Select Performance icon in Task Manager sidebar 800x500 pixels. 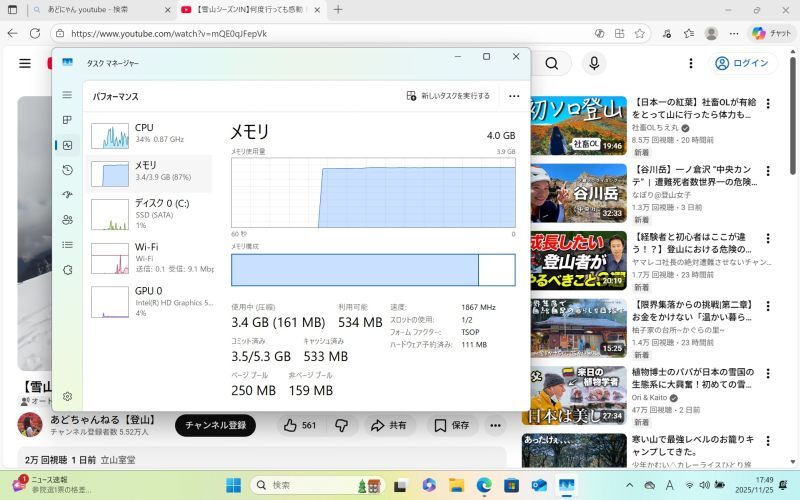[x=67, y=145]
